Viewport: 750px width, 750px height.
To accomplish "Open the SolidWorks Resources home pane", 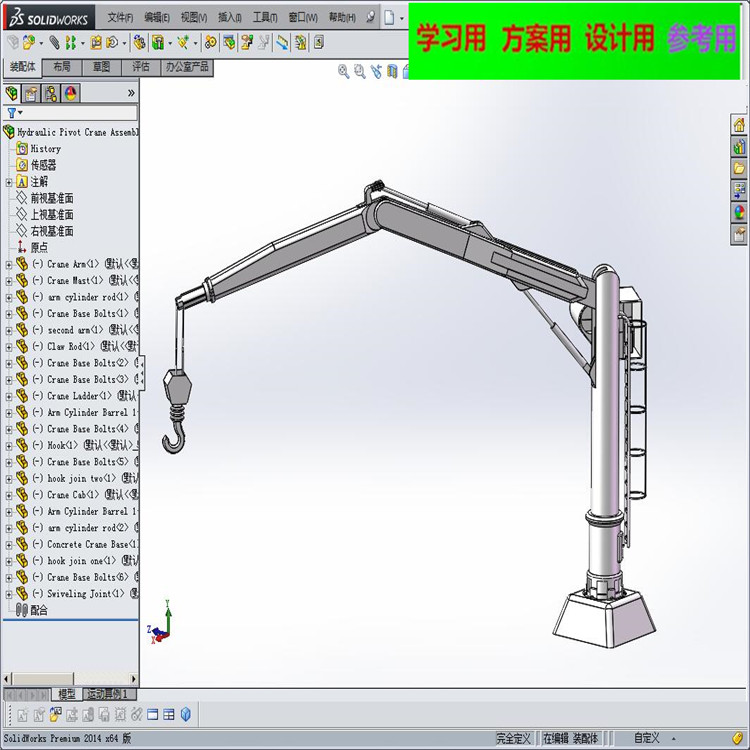I will coord(739,125).
